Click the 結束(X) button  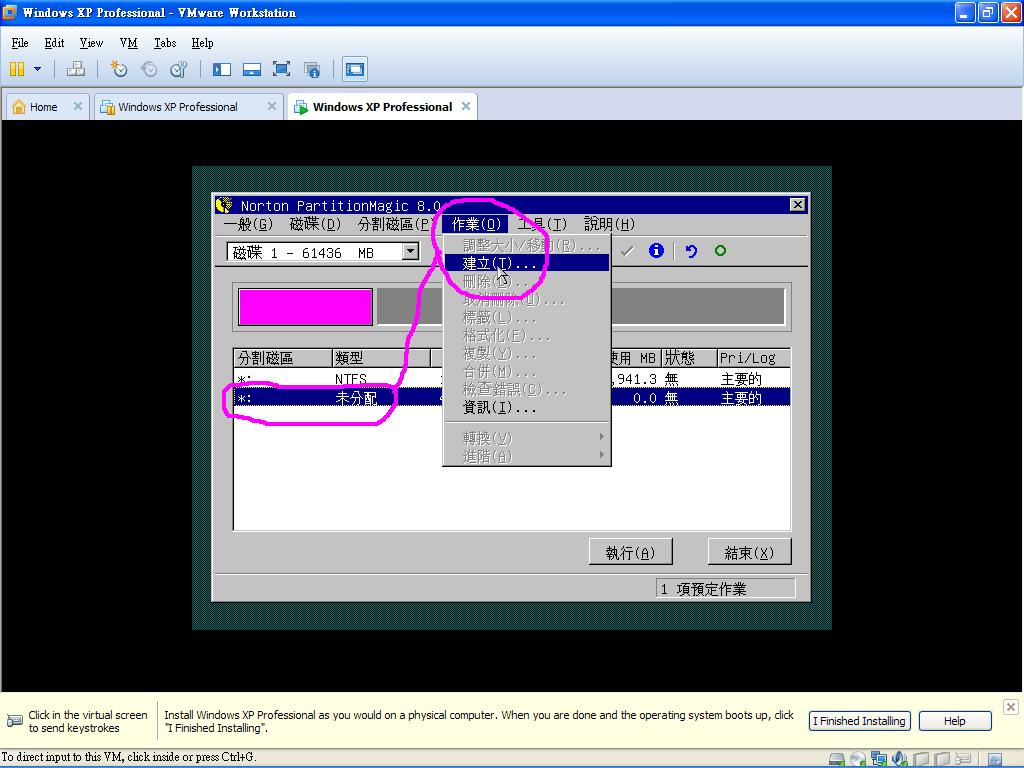pyautogui.click(x=749, y=552)
